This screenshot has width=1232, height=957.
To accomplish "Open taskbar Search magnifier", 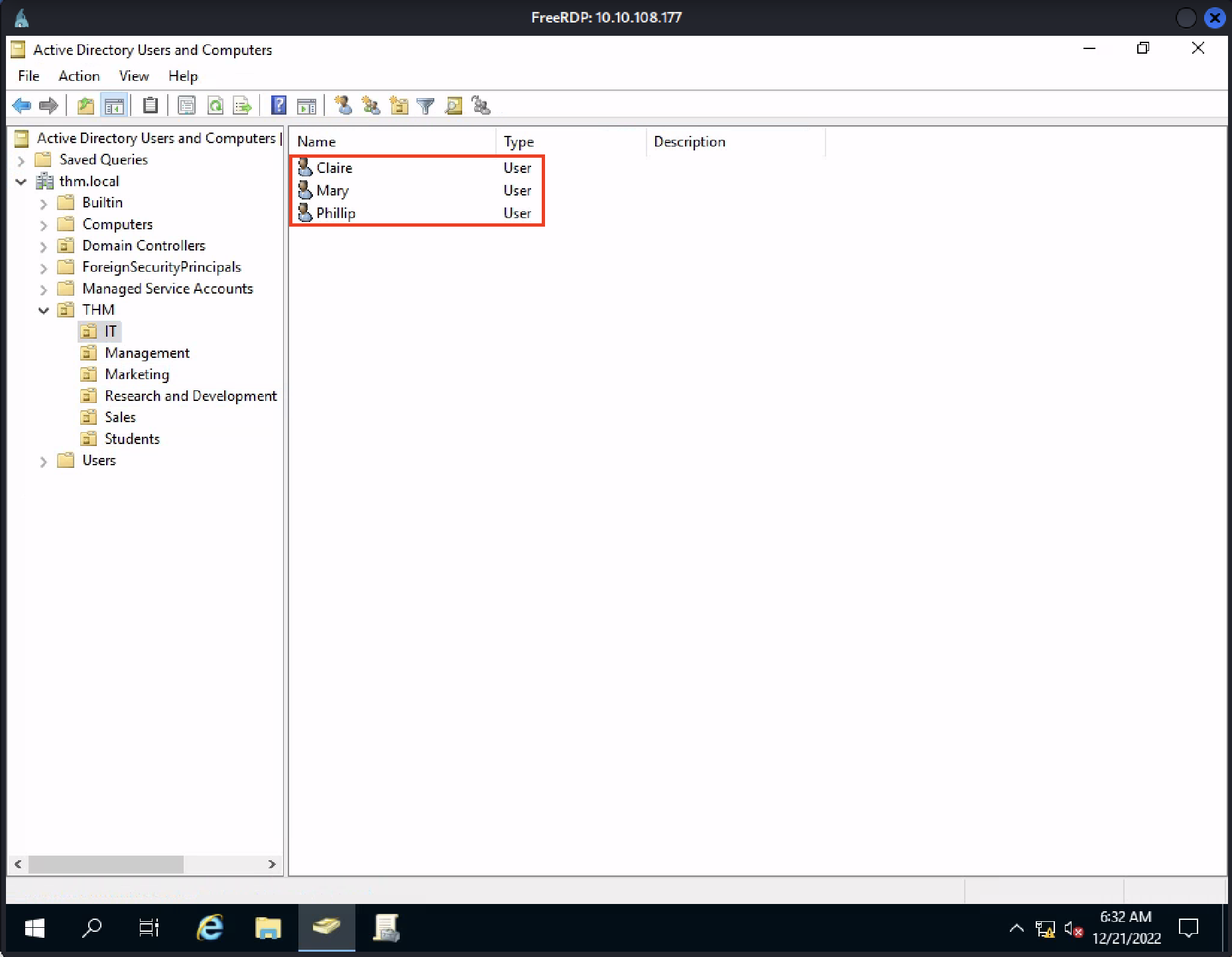I will click(92, 929).
